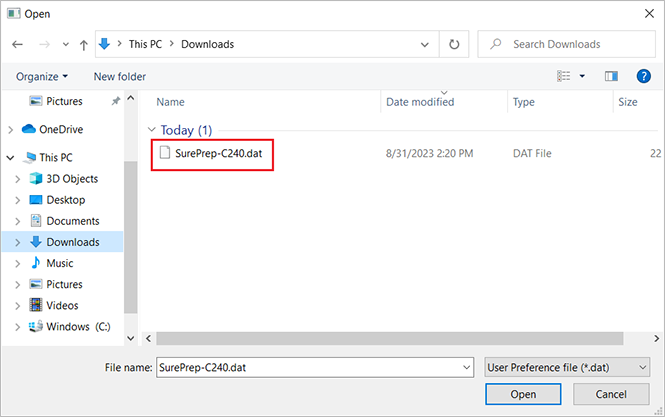665x417 pixels.
Task: Sort files by Date modified column
Action: (x=420, y=102)
